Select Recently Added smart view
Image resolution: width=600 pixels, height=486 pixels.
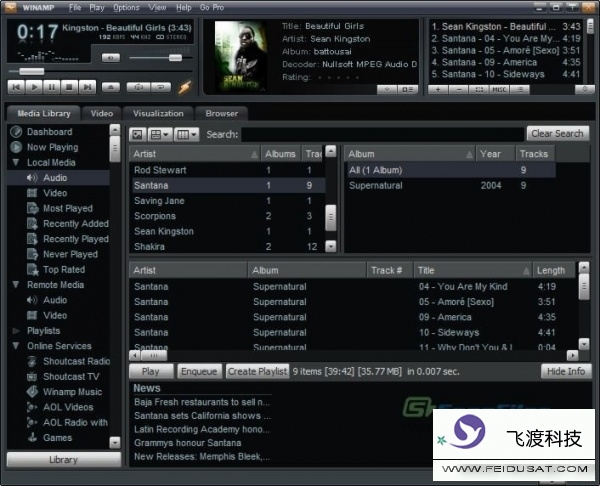(x=76, y=224)
